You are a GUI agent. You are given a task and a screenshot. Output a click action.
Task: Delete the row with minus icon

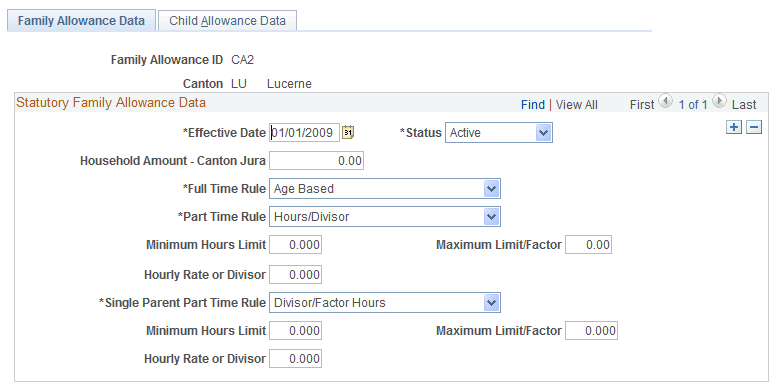click(x=754, y=127)
